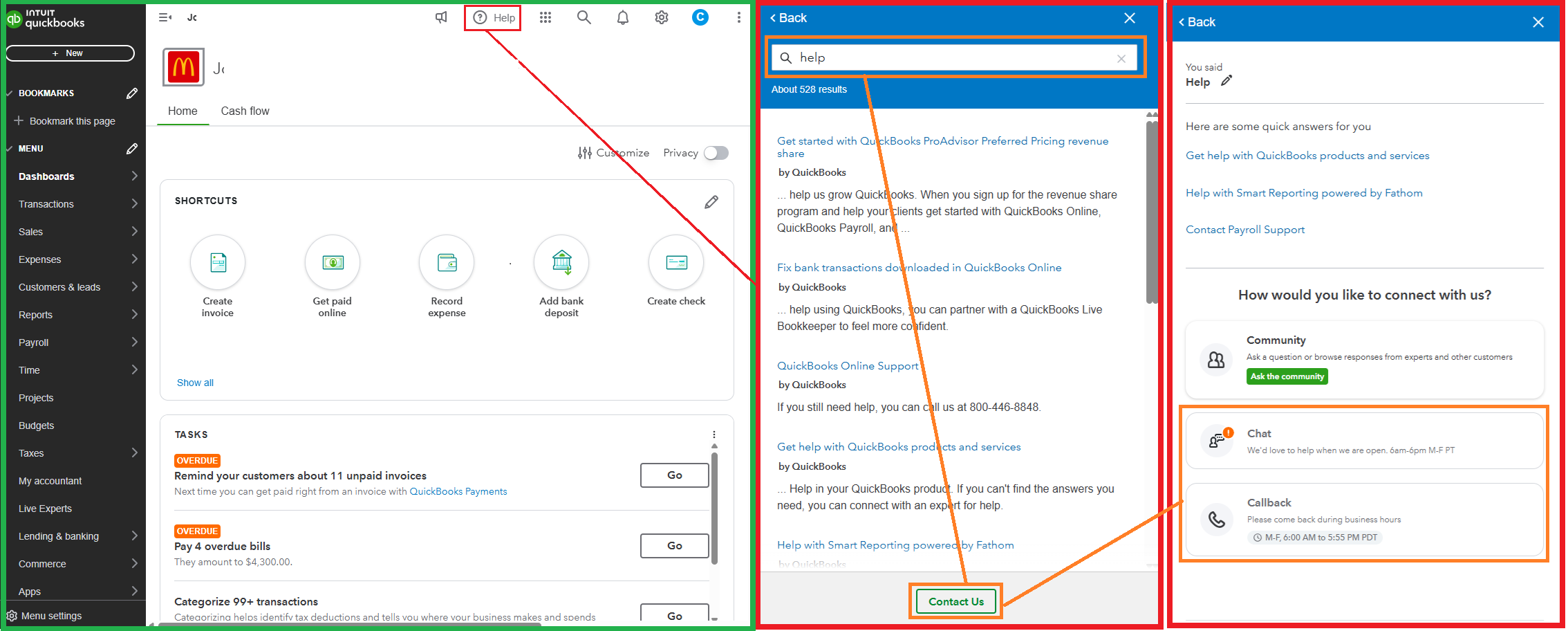Screen dimensions: 1568x631
Task: Click Go for Pay 4 overdue bills
Action: (674, 546)
